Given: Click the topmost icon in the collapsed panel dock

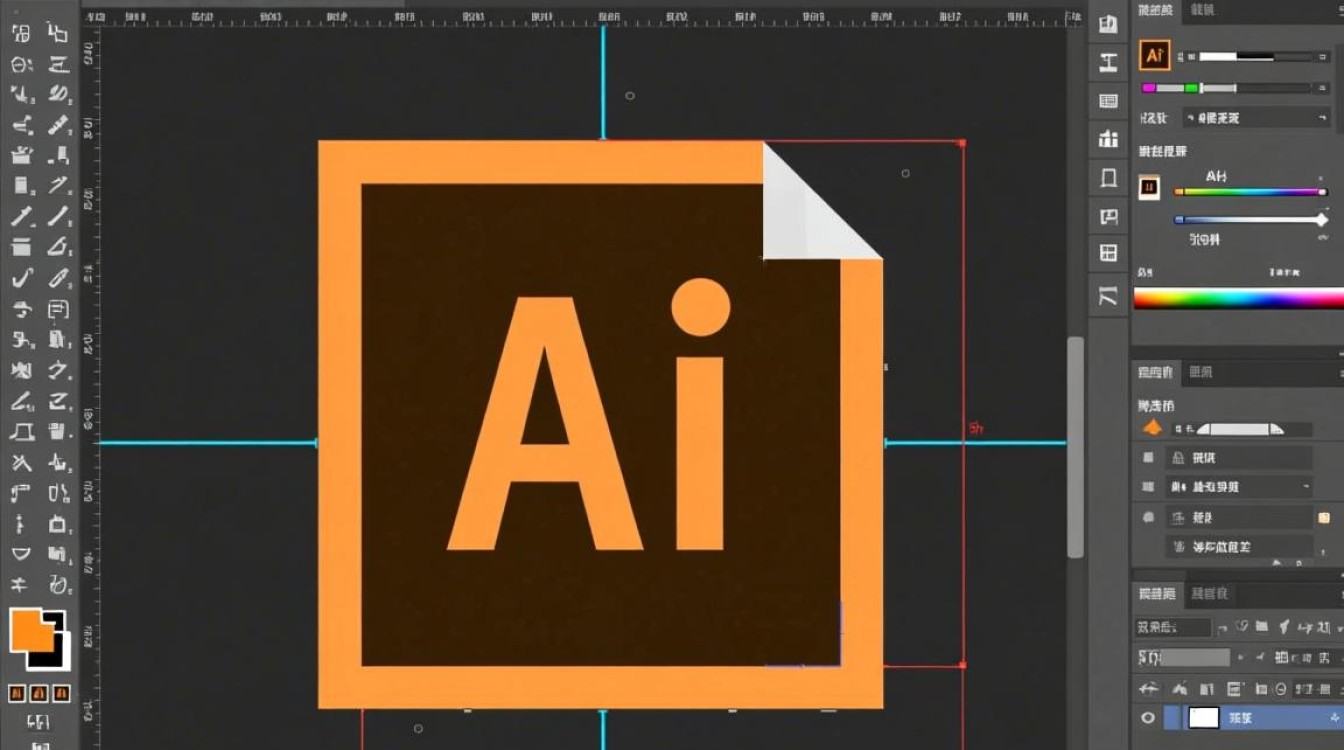Looking at the screenshot, I should tap(1108, 25).
